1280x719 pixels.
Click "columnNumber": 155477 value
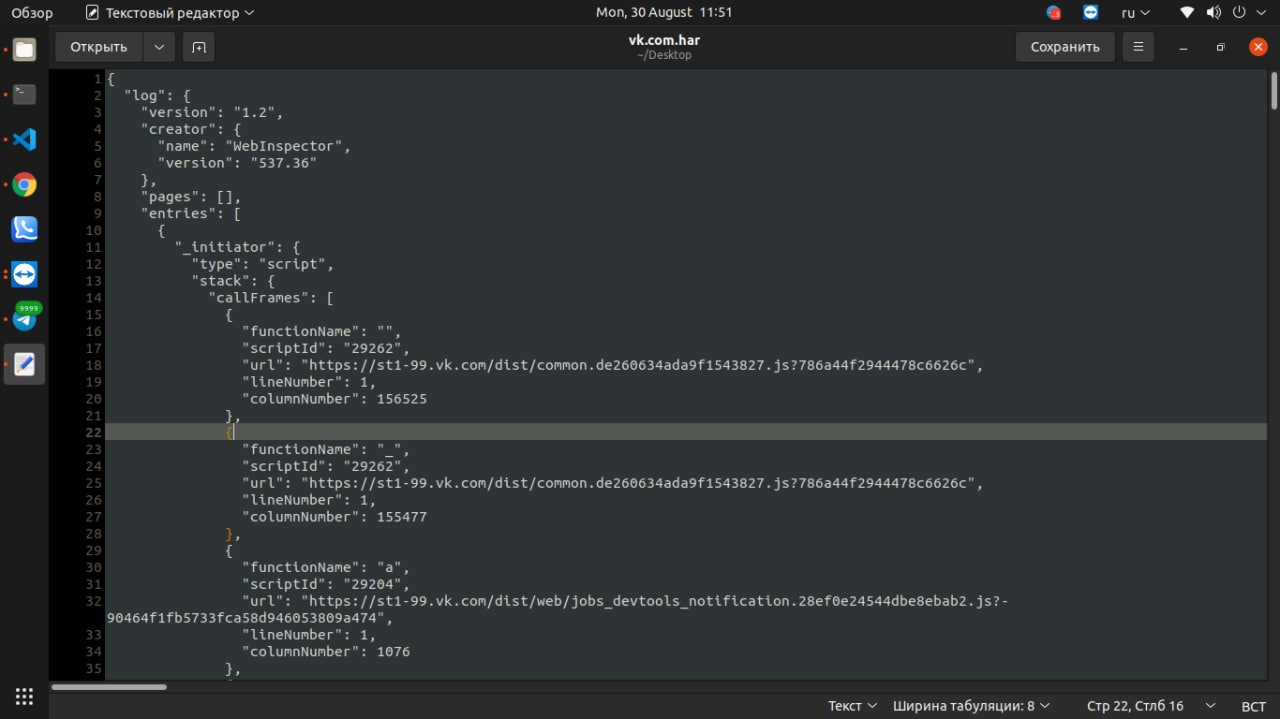[x=402, y=517]
